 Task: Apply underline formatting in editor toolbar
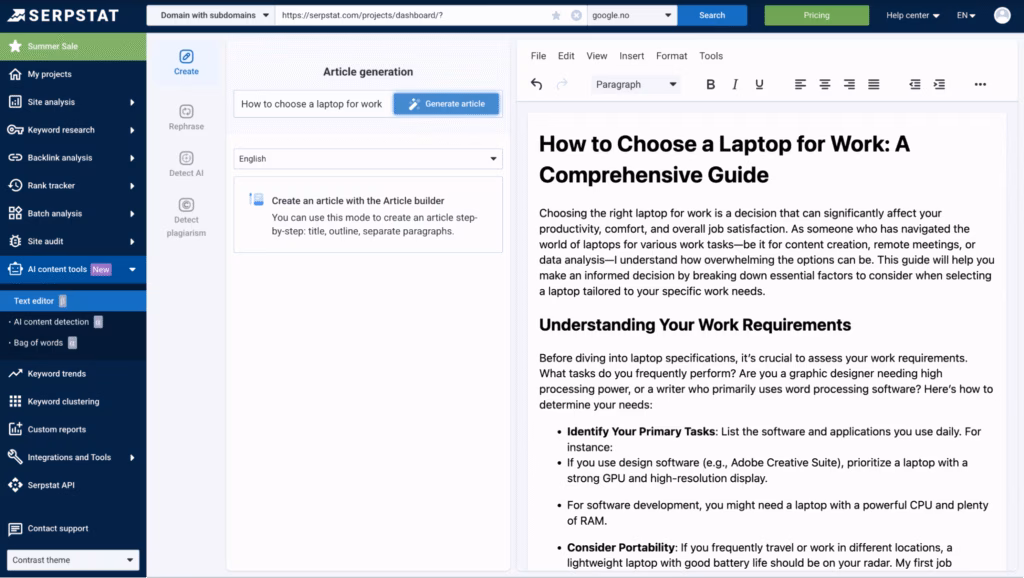click(x=759, y=85)
